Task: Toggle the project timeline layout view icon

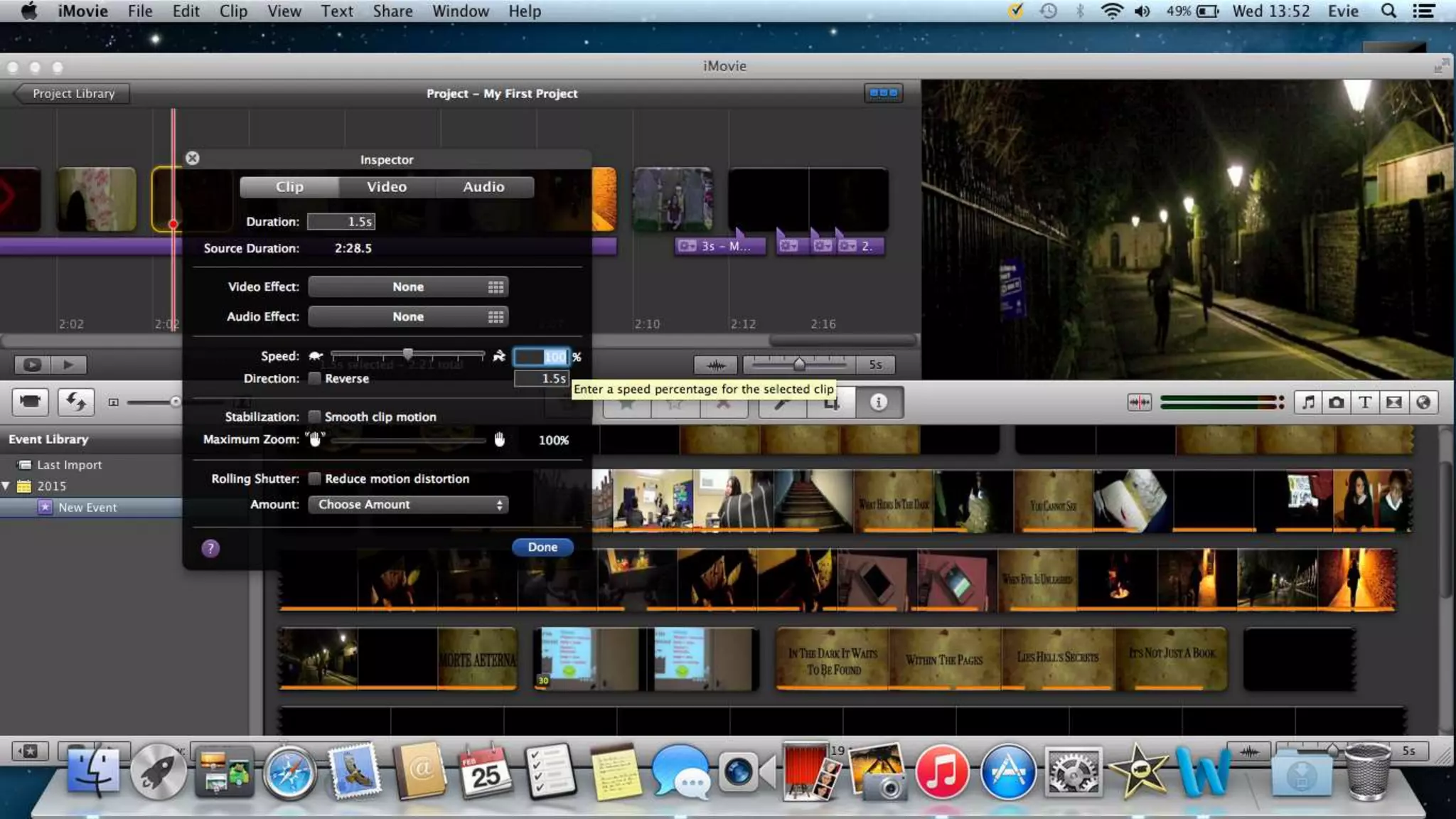Action: pyautogui.click(x=884, y=93)
